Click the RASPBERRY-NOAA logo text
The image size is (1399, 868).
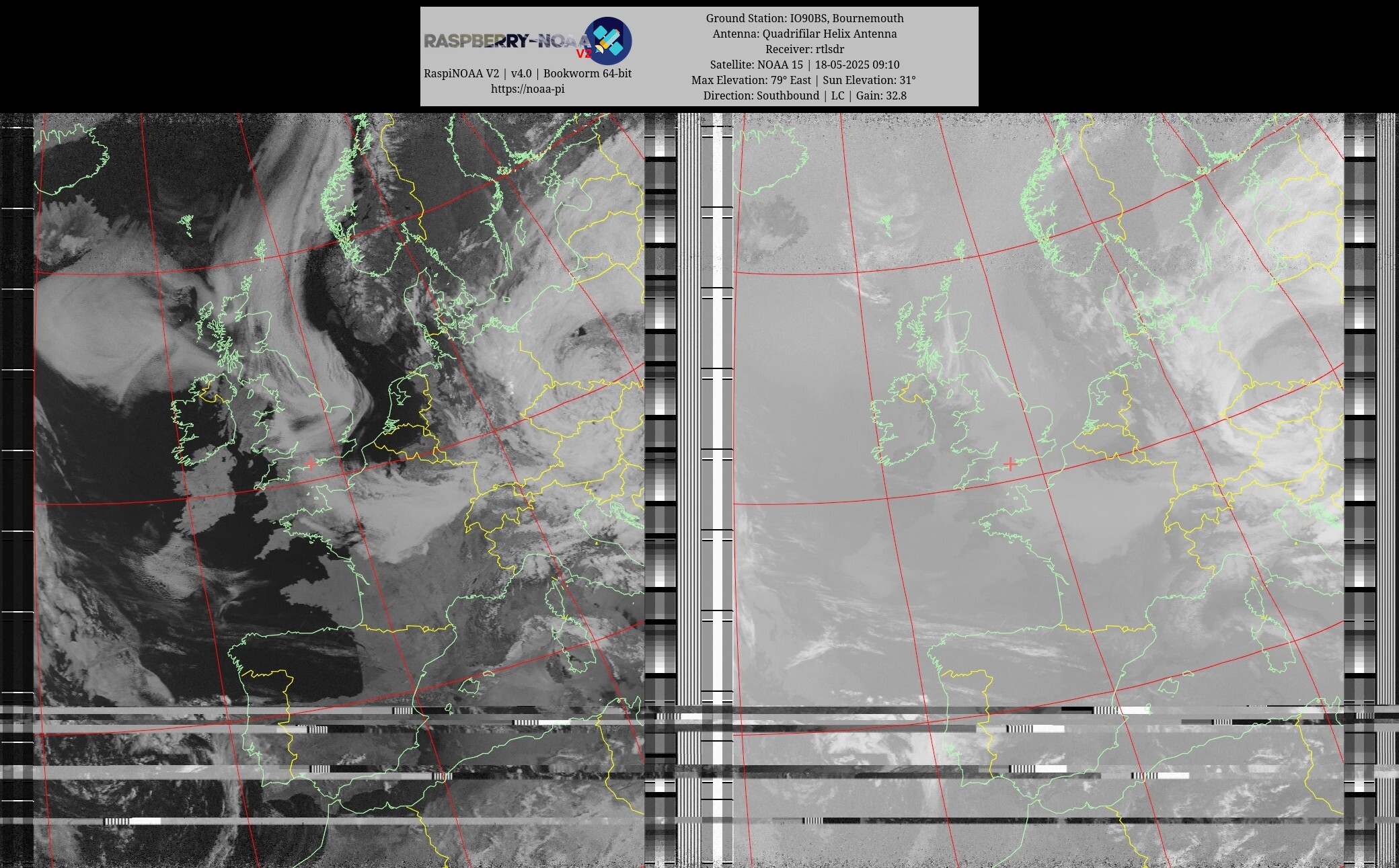point(507,42)
